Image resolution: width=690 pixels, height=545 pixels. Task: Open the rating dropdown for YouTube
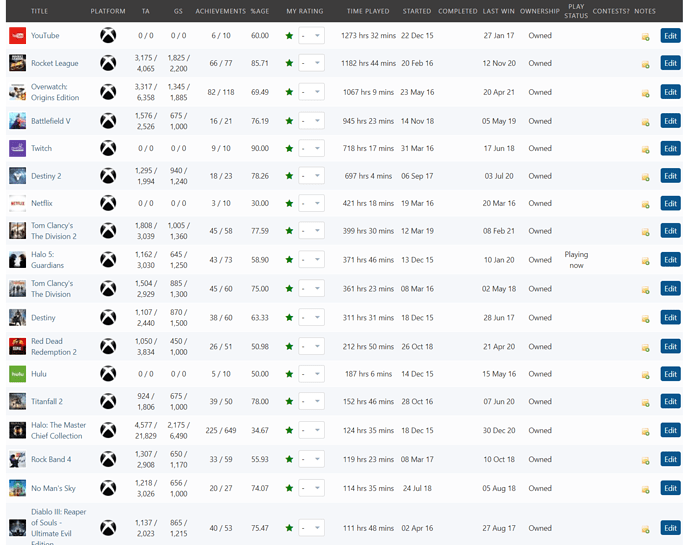tap(311, 36)
